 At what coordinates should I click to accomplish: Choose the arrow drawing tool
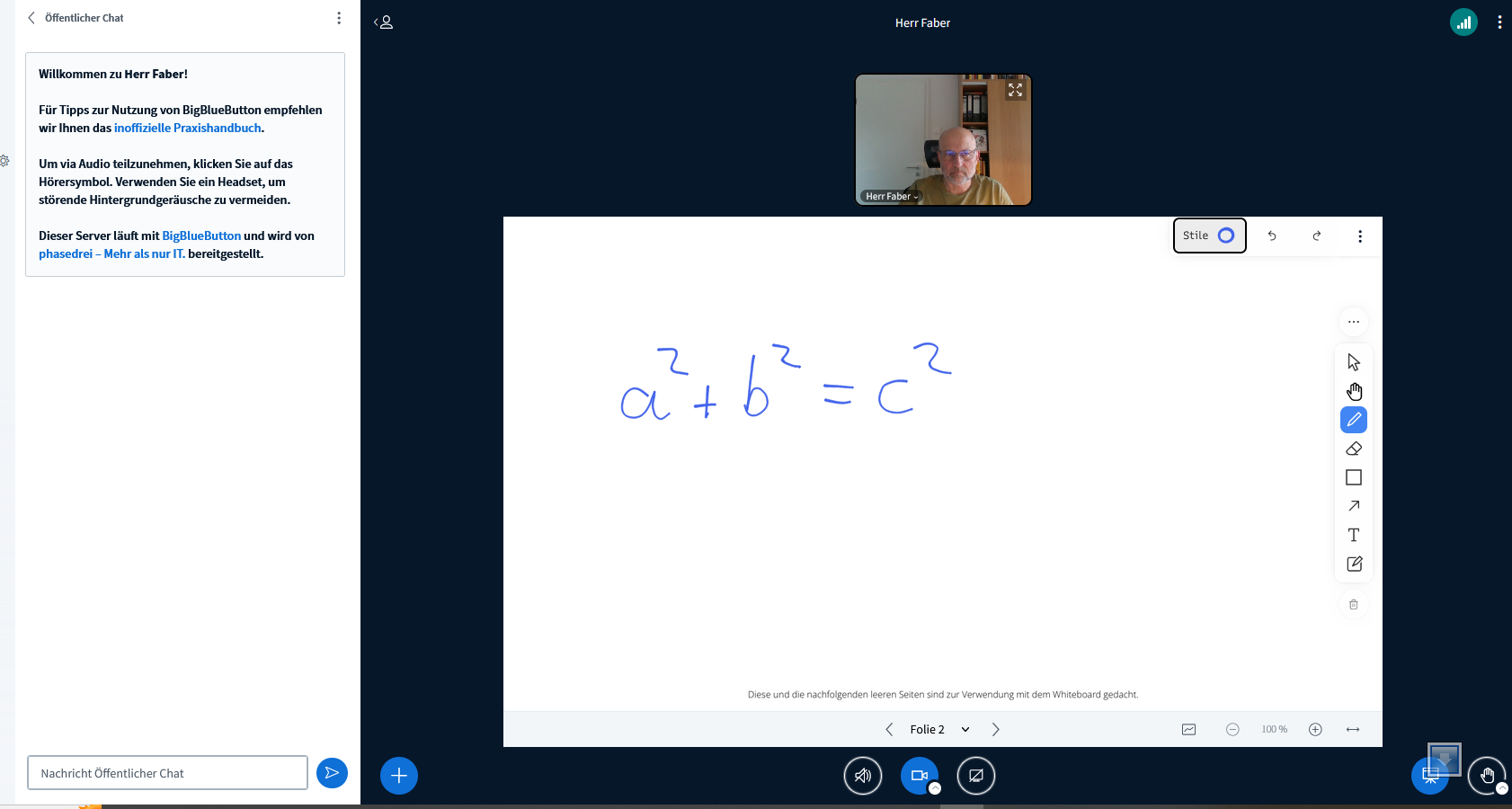tap(1354, 506)
